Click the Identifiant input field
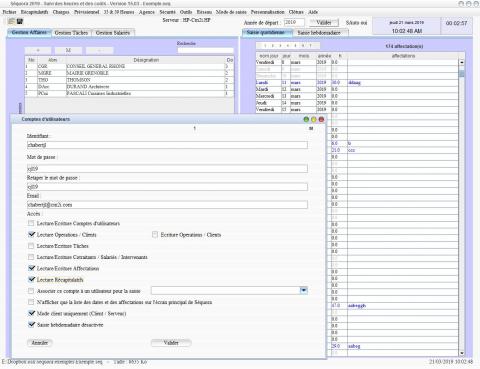The height and width of the screenshot is (369, 480). tap(167, 145)
